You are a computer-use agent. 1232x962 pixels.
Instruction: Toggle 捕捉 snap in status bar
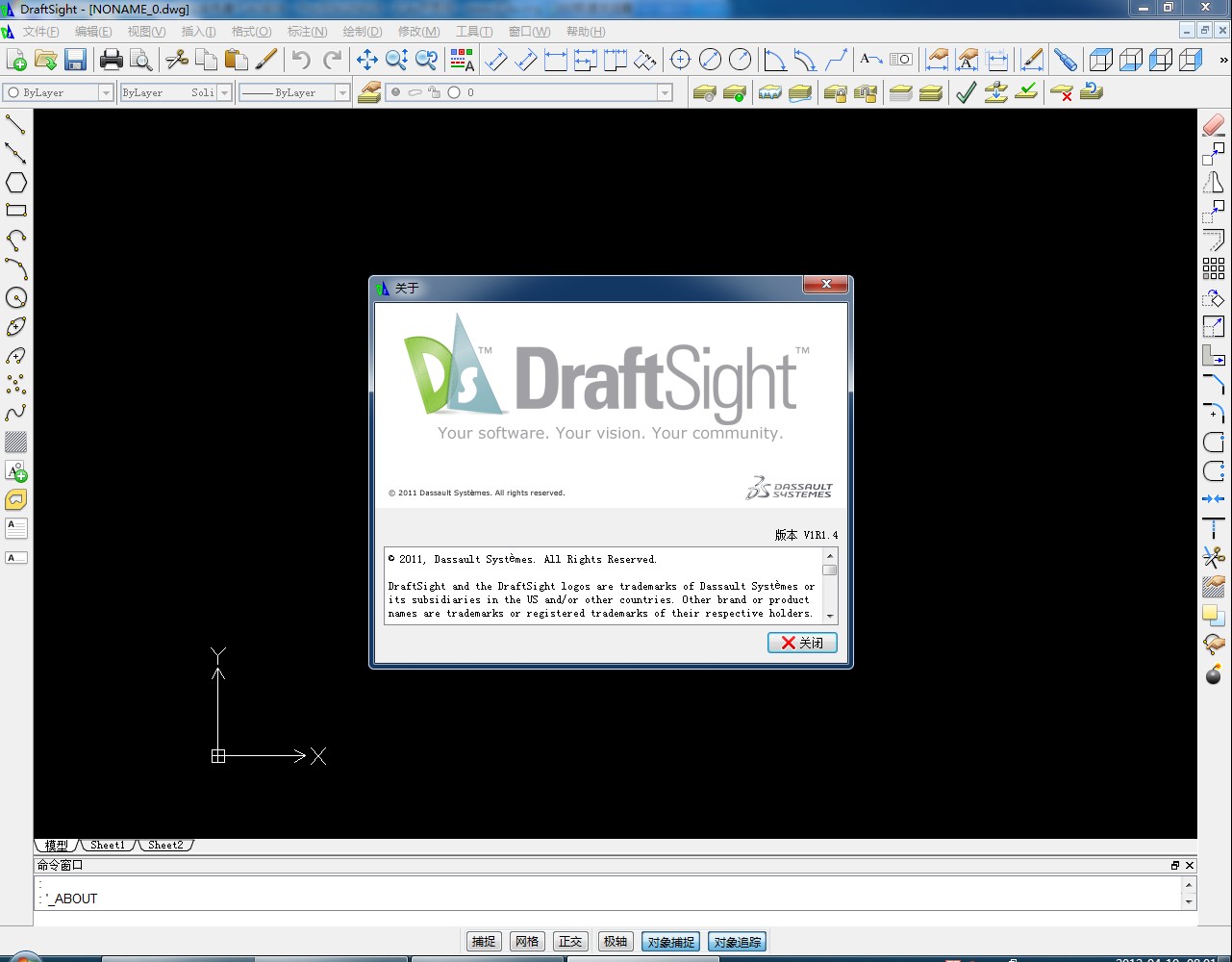click(484, 942)
